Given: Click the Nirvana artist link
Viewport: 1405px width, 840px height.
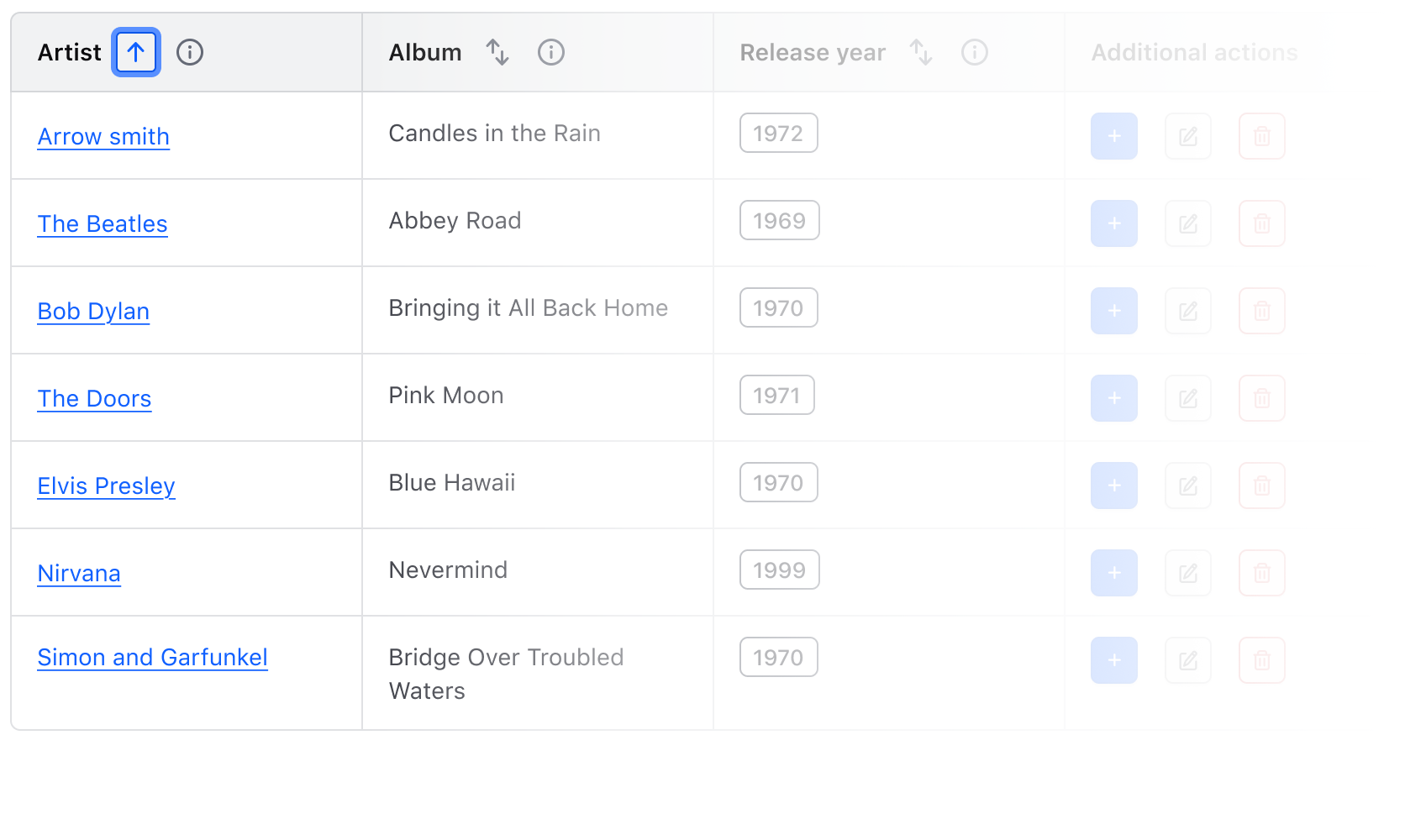Looking at the screenshot, I should (x=79, y=574).
